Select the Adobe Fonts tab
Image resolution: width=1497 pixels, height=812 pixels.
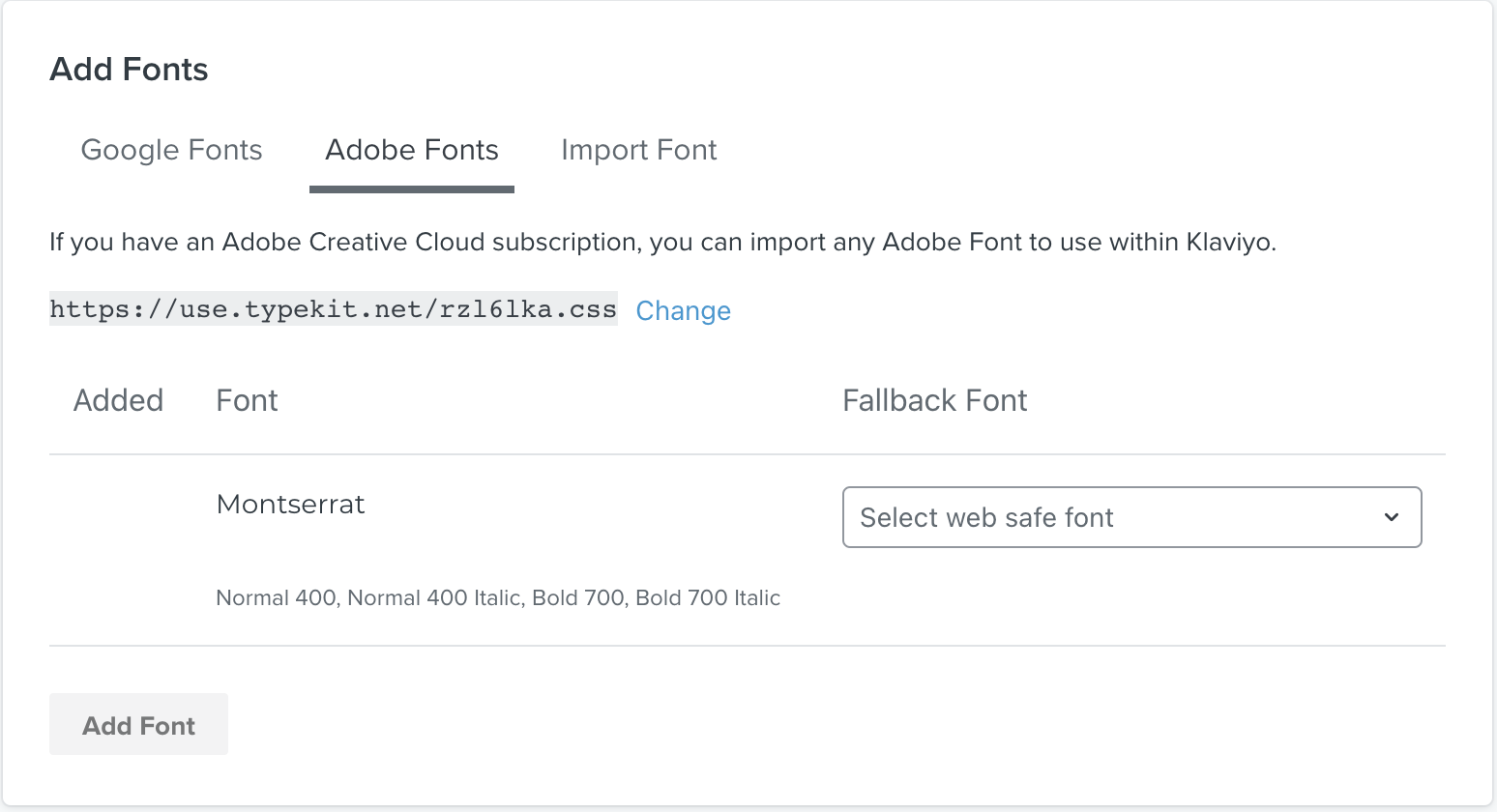[411, 150]
